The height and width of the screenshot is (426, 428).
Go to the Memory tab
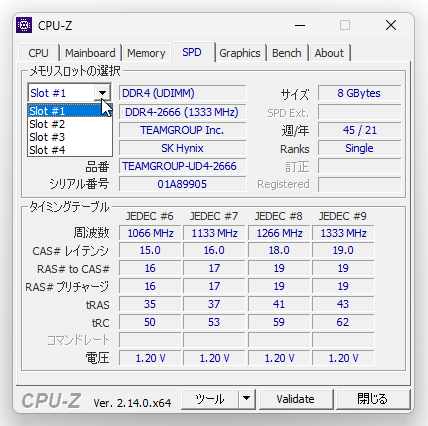pos(146,53)
